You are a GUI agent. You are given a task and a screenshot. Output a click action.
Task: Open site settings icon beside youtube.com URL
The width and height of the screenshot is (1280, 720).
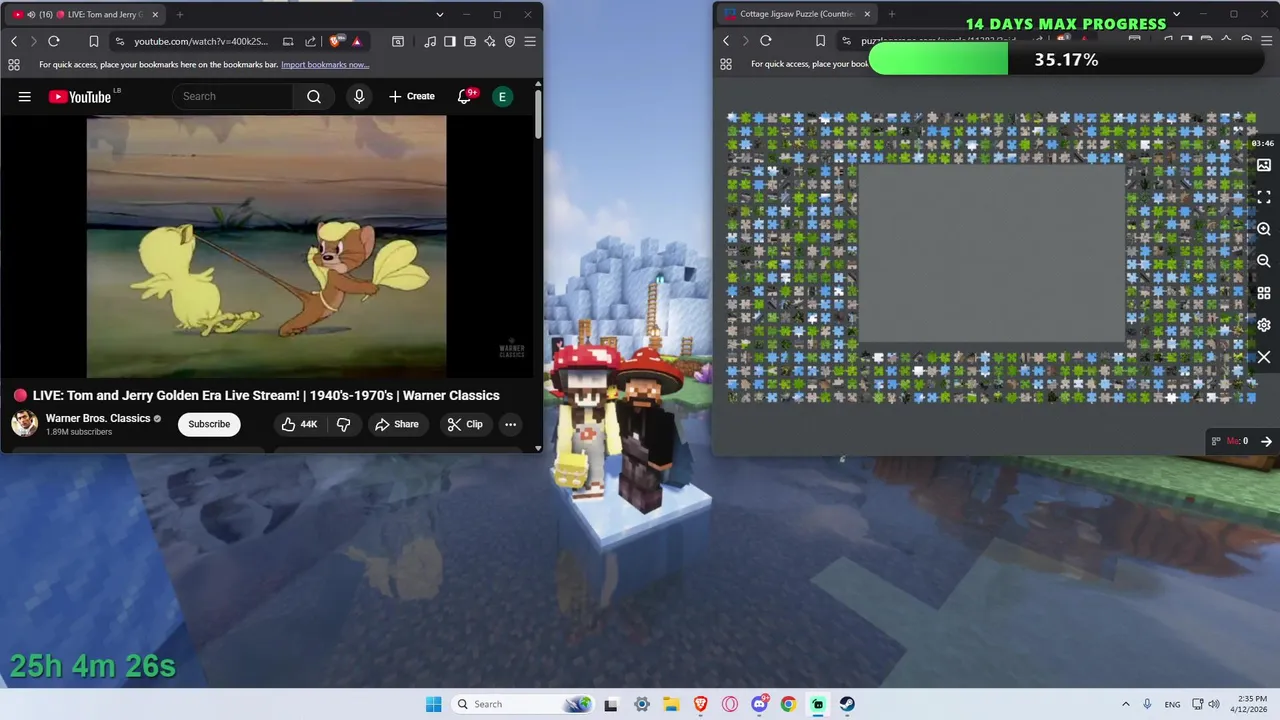[x=120, y=41]
